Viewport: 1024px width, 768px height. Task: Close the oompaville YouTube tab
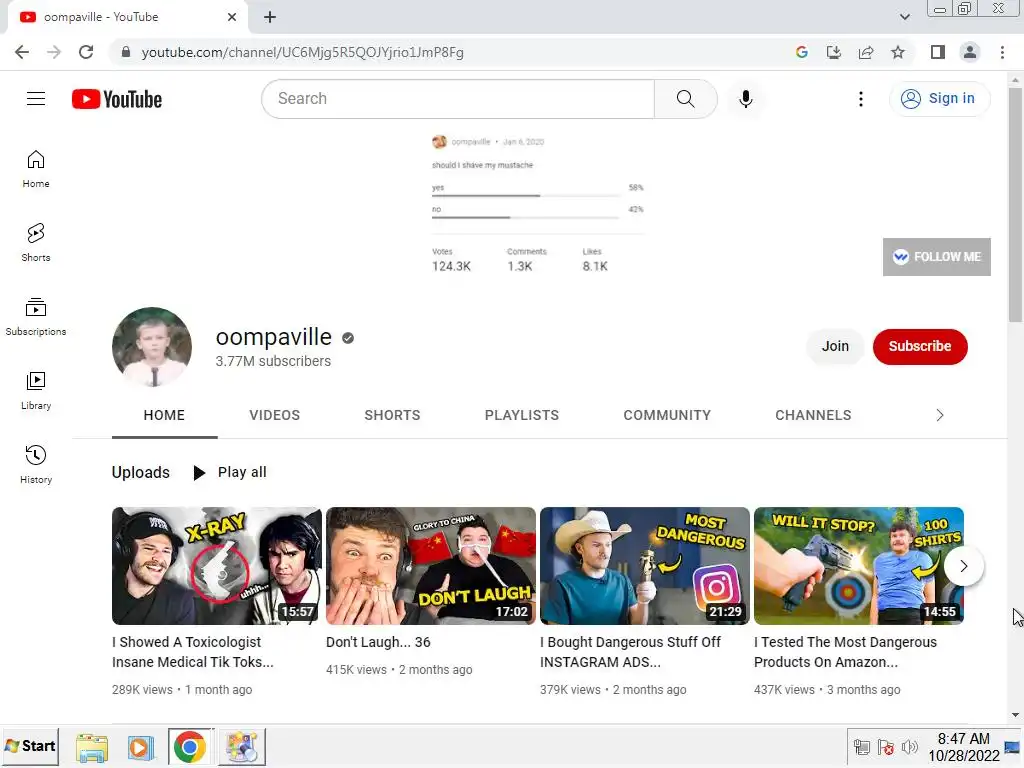coord(232,17)
